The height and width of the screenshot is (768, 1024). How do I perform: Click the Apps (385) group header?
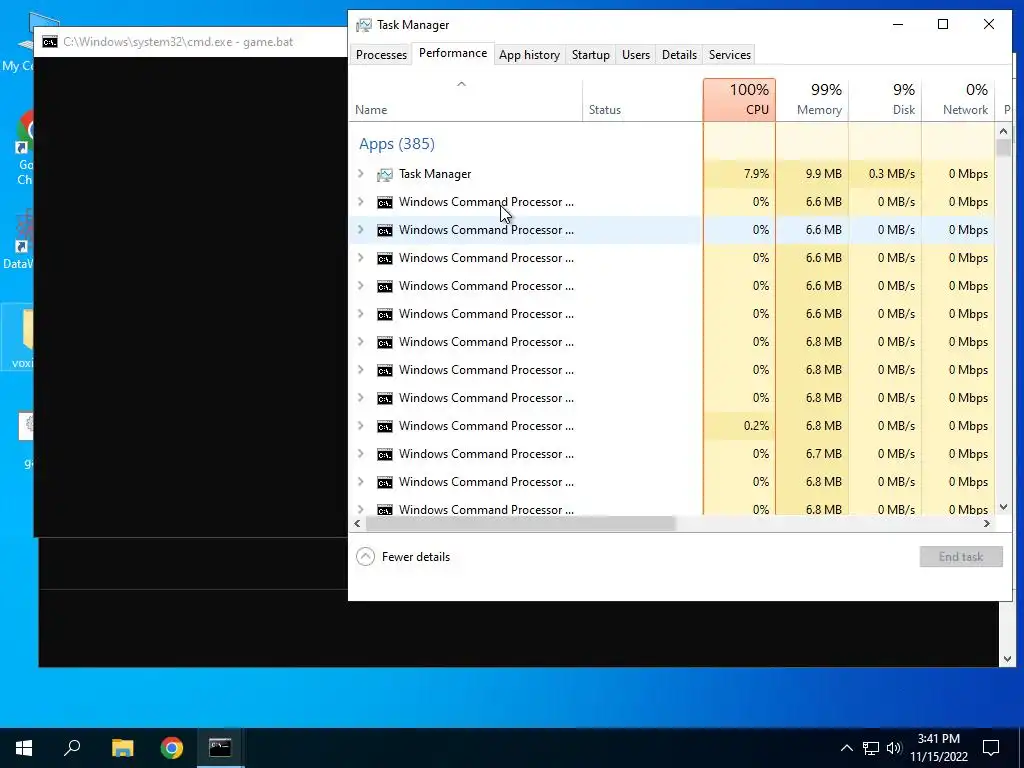[396, 144]
